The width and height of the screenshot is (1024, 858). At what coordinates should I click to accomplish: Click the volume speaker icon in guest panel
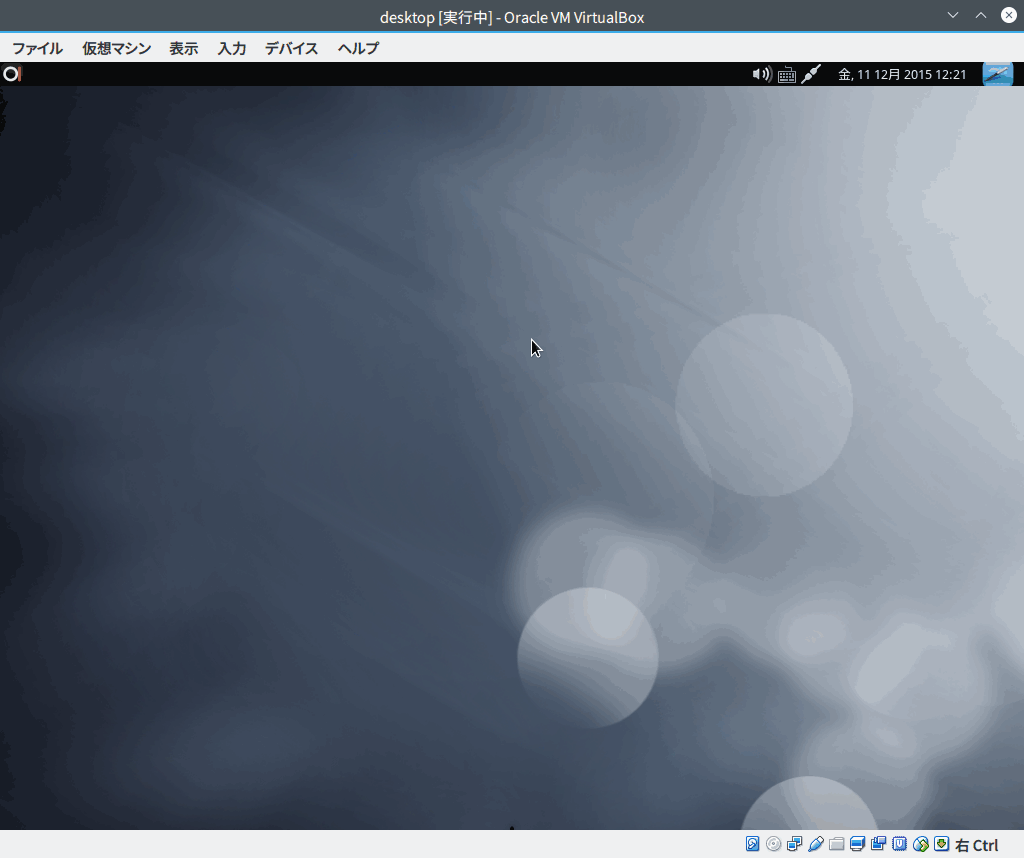click(761, 74)
